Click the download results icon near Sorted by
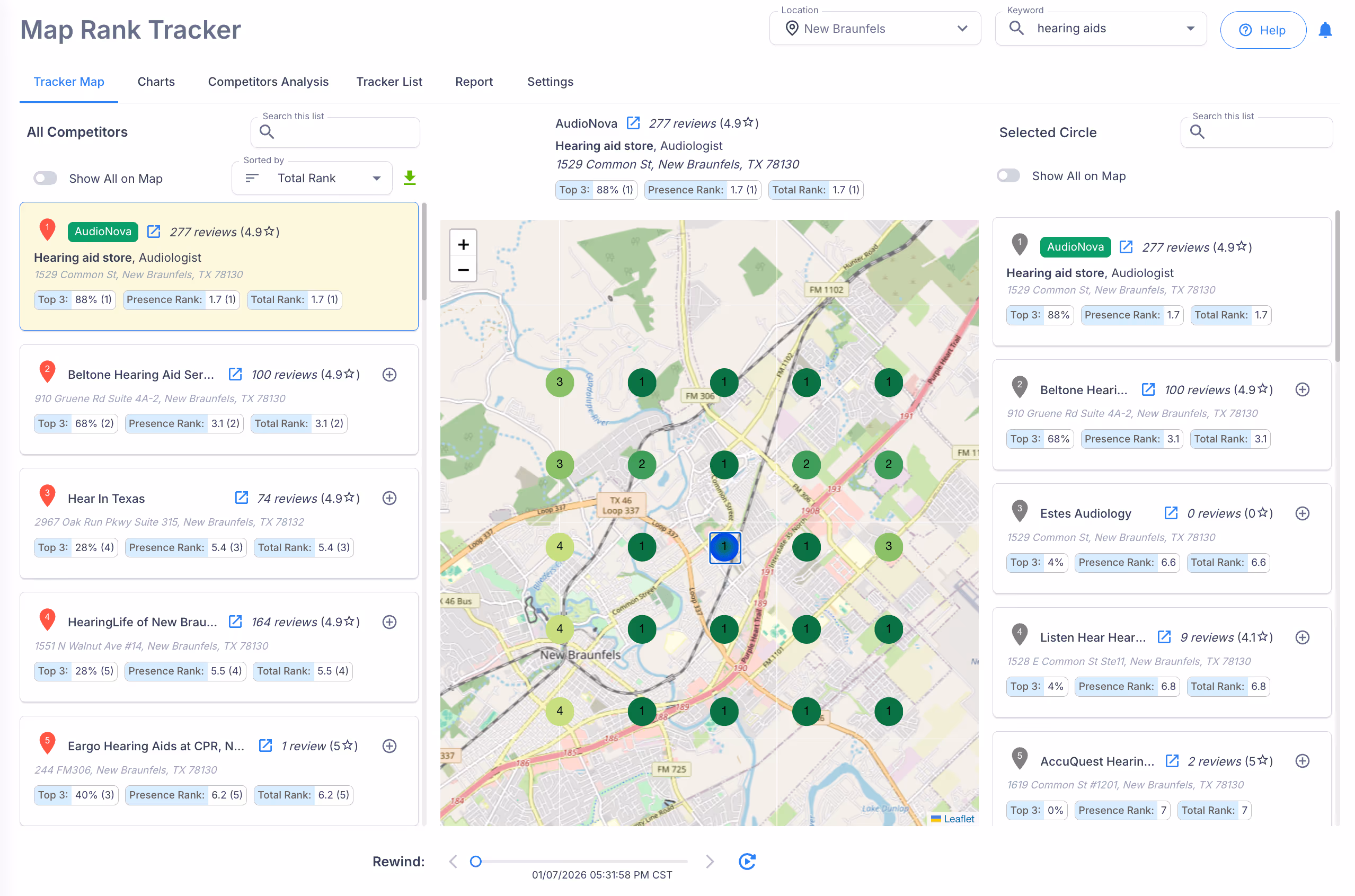Screen dimensions: 1355x896 point(410,178)
